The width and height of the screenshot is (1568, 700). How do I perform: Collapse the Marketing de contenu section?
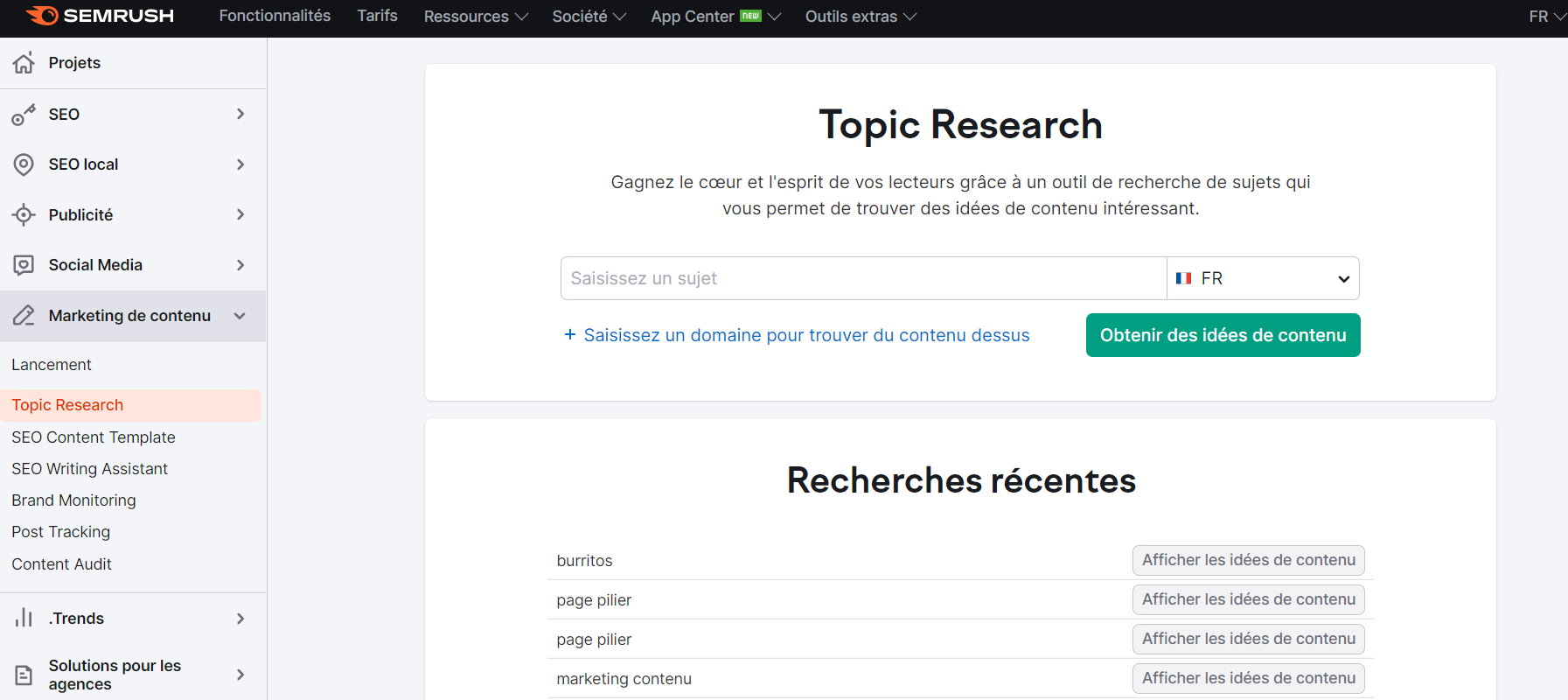240,316
